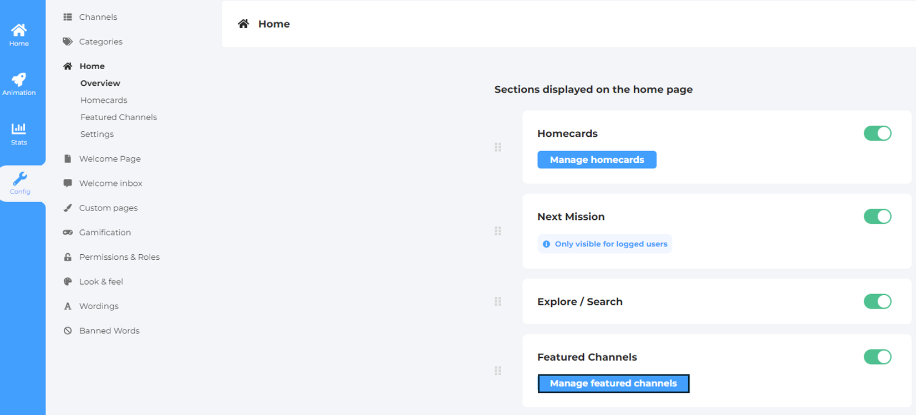Viewport: 916px width, 415px height.
Task: Select Homecards submenu under Home
Action: tap(103, 100)
